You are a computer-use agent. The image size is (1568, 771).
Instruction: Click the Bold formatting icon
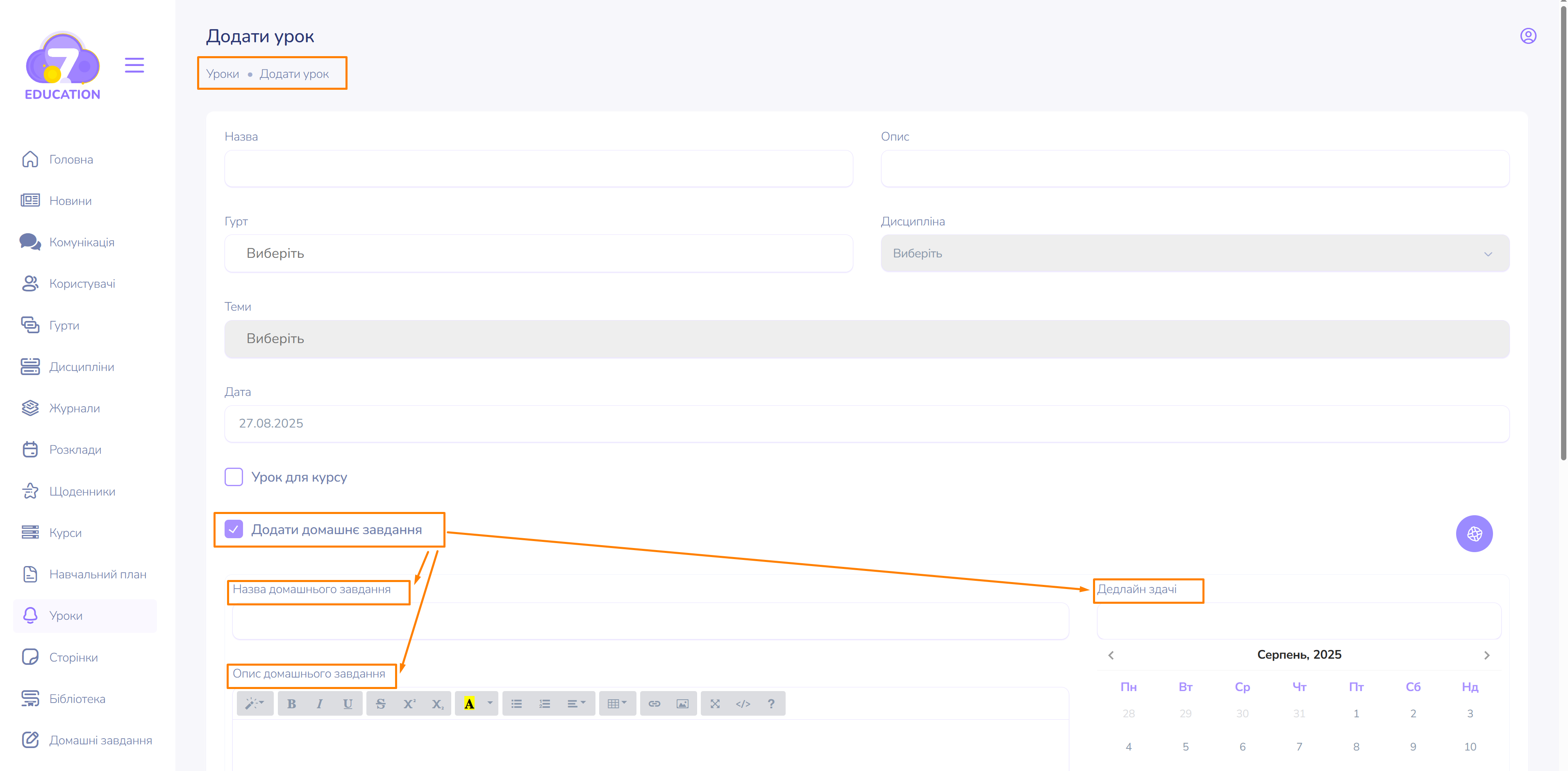pos(291,703)
